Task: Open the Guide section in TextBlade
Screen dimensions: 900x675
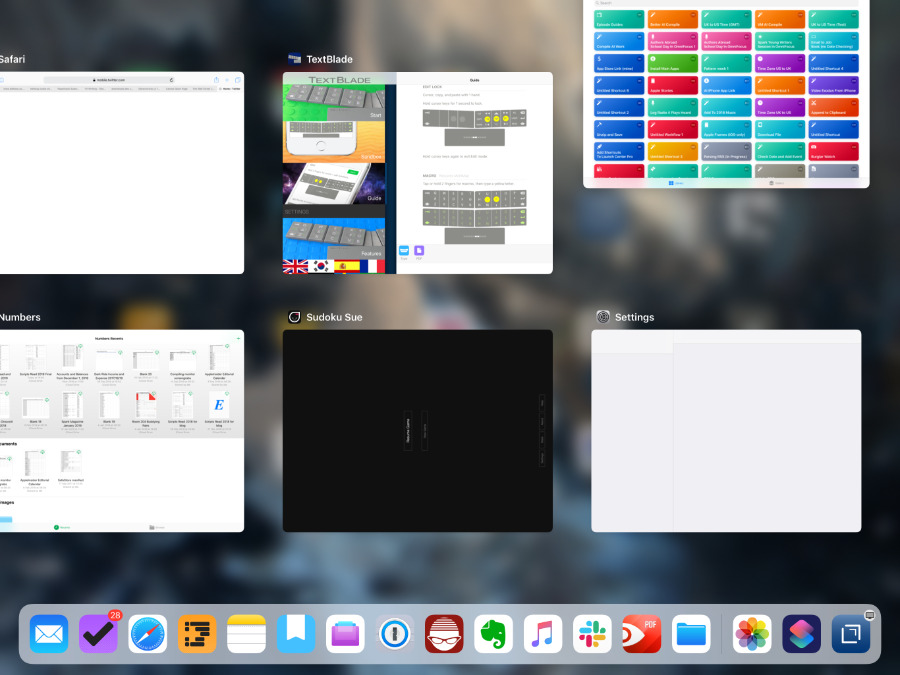Action: point(334,184)
